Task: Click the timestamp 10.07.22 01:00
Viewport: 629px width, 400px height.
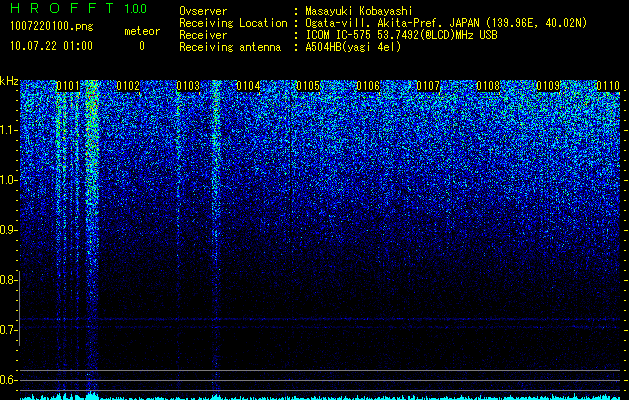Action: [51, 46]
